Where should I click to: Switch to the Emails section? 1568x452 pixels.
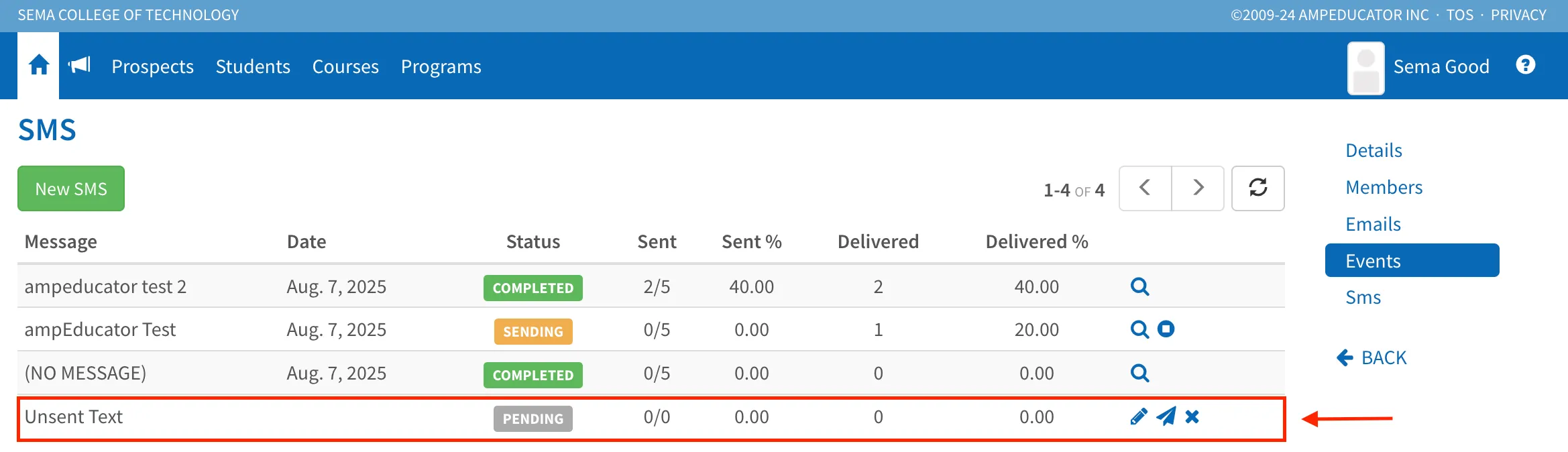pos(1373,224)
